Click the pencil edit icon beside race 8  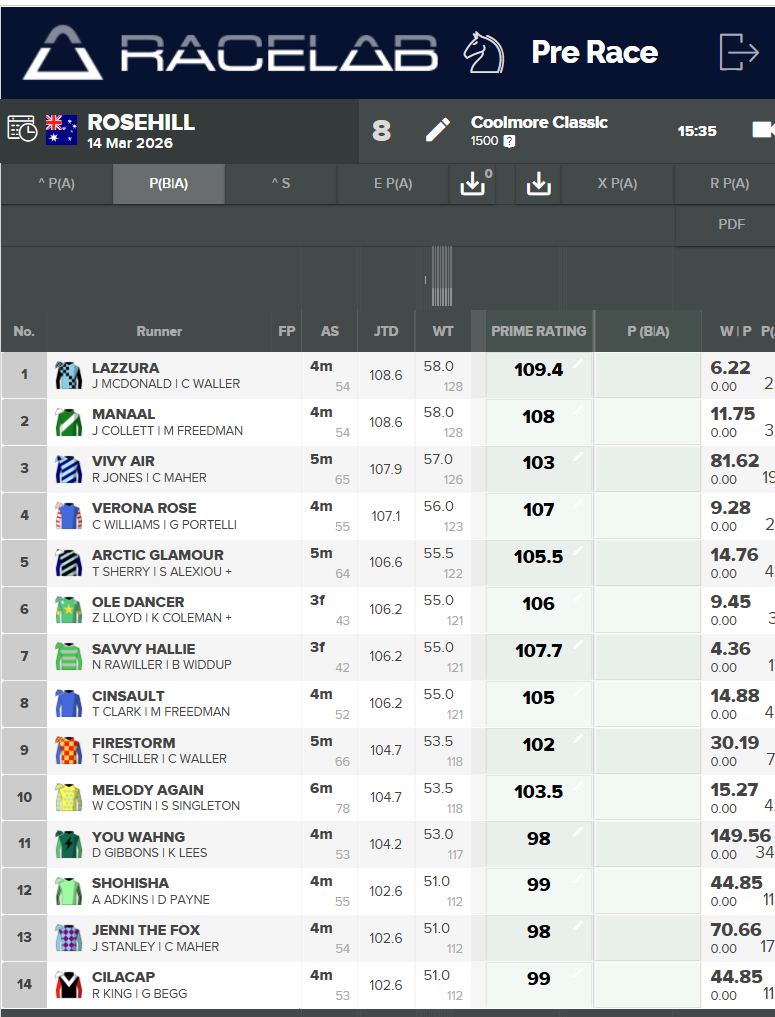pos(437,131)
